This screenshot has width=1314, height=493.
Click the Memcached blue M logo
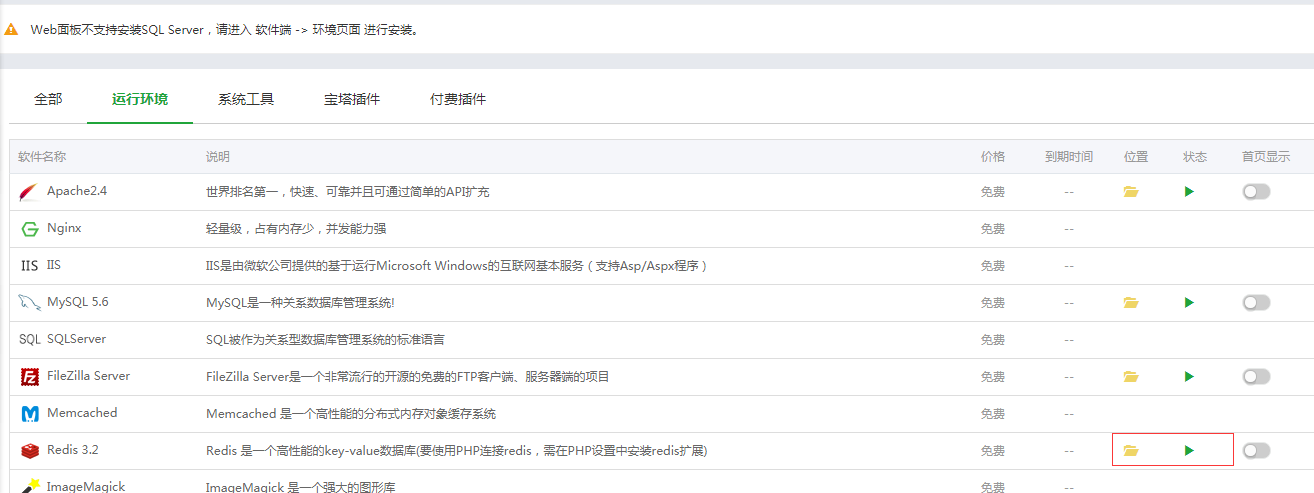click(30, 414)
